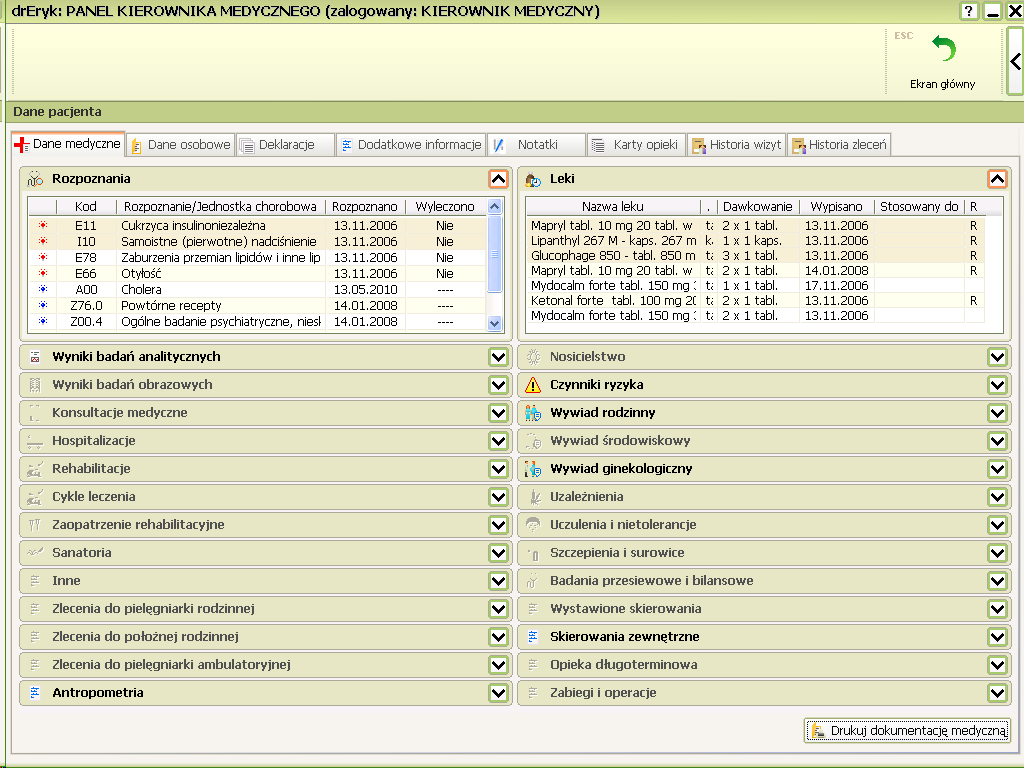This screenshot has height=768, width=1024.
Task: Open the Historia wizyt tab
Action: 737,145
